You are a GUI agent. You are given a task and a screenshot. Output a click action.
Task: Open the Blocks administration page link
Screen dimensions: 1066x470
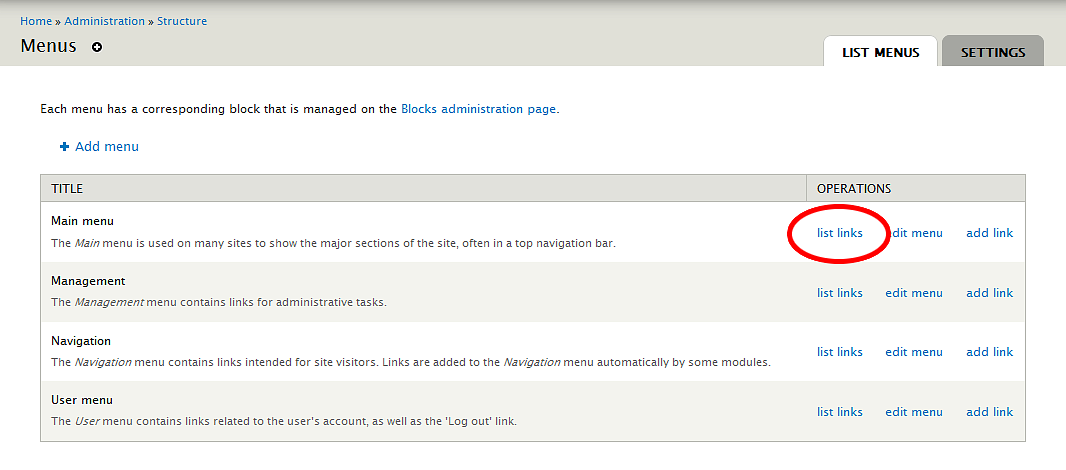click(x=479, y=108)
